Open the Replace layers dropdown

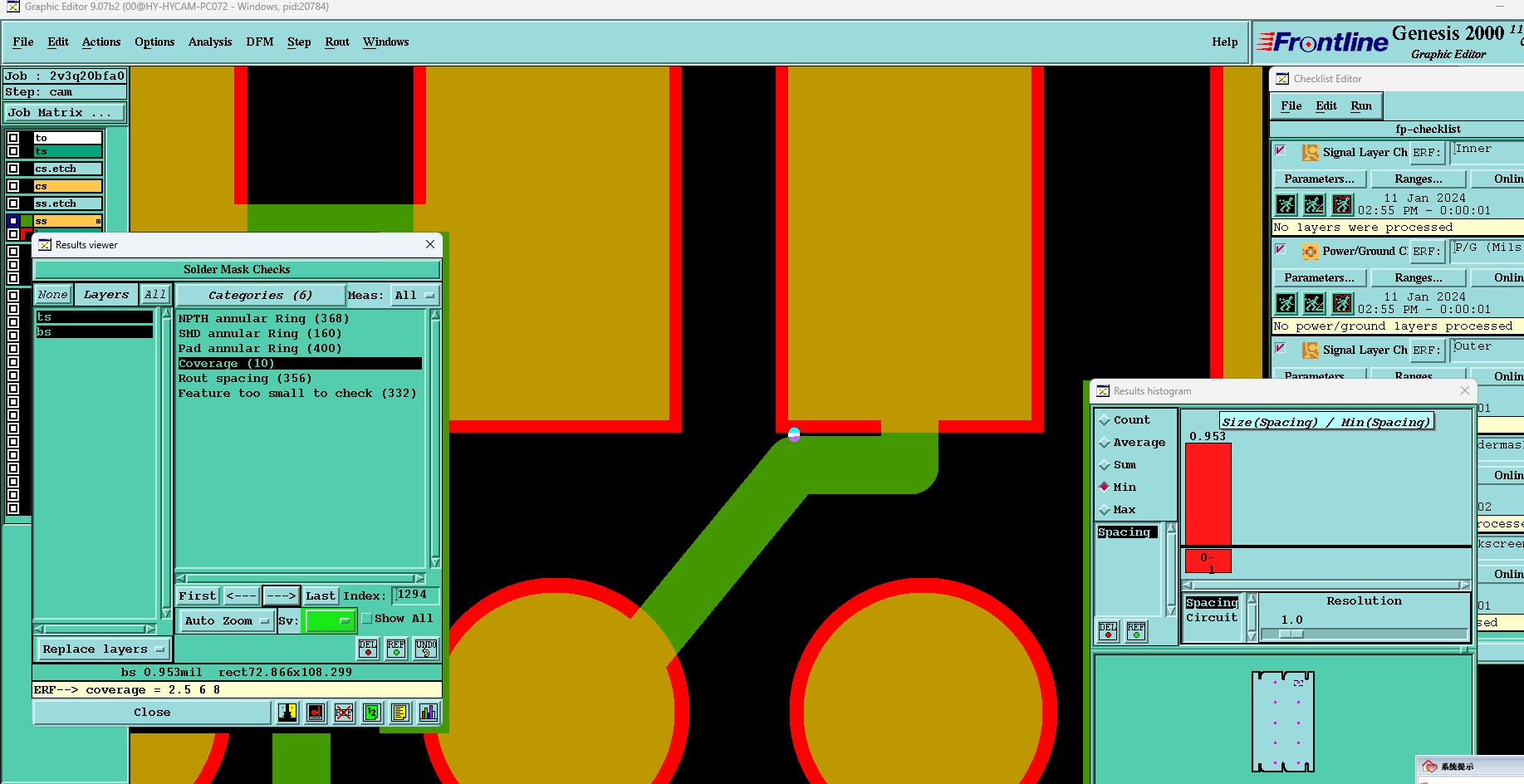click(103, 649)
